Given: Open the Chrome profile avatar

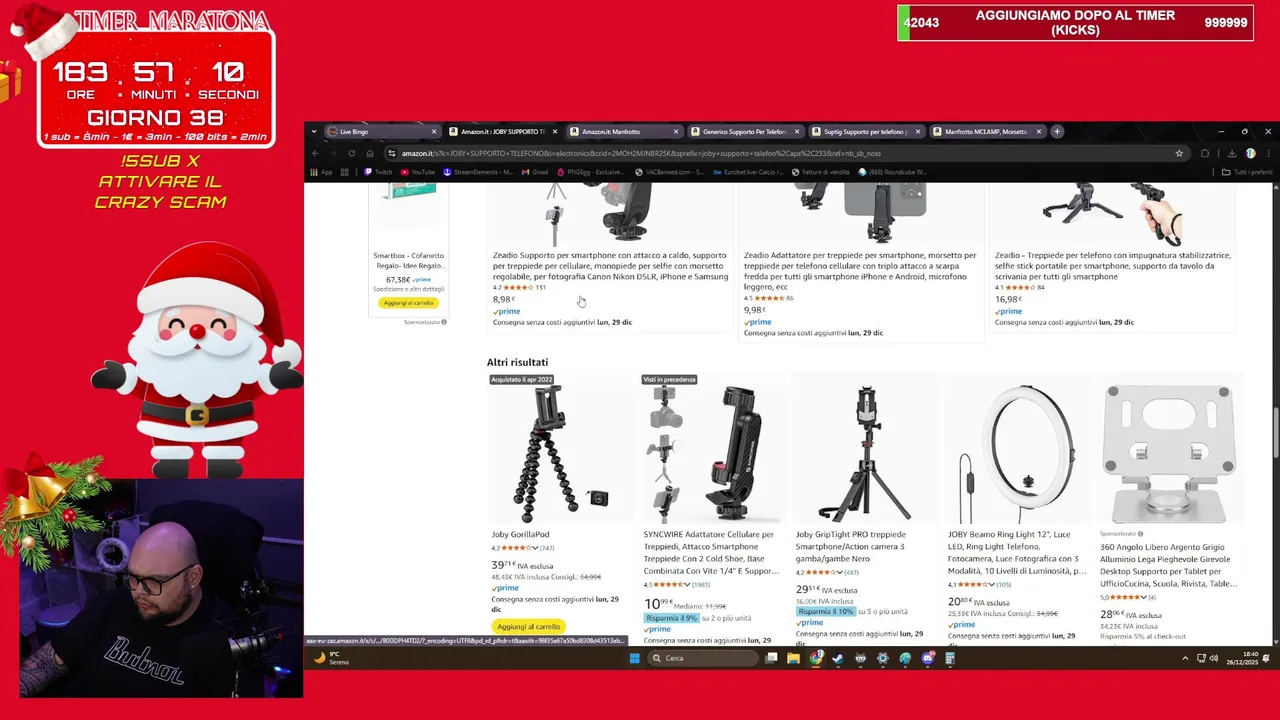Looking at the screenshot, I should (1250, 153).
